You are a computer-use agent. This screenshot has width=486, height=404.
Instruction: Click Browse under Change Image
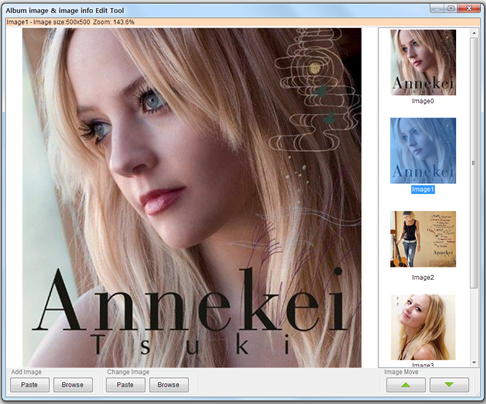point(169,385)
